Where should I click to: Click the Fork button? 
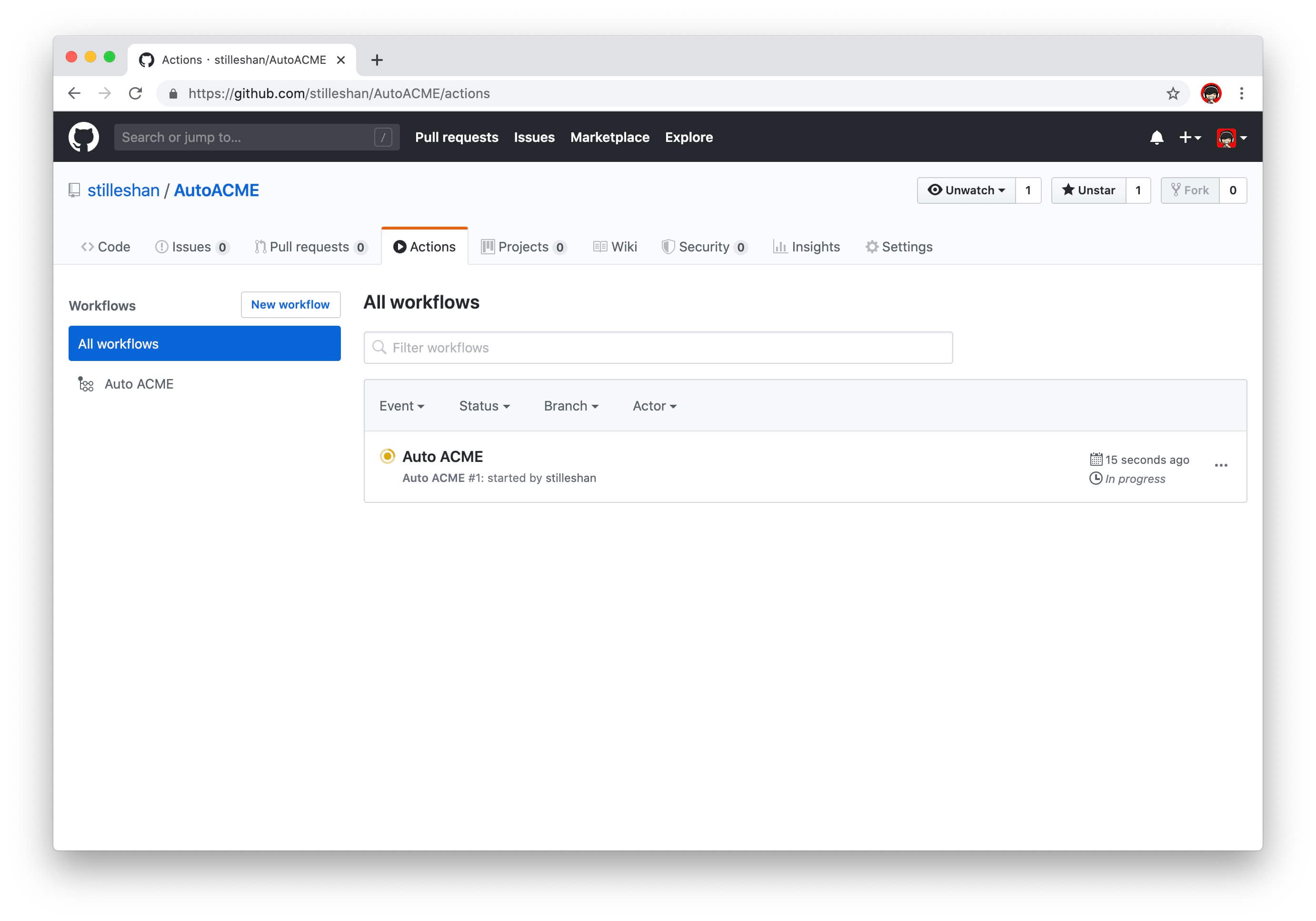pos(1190,190)
